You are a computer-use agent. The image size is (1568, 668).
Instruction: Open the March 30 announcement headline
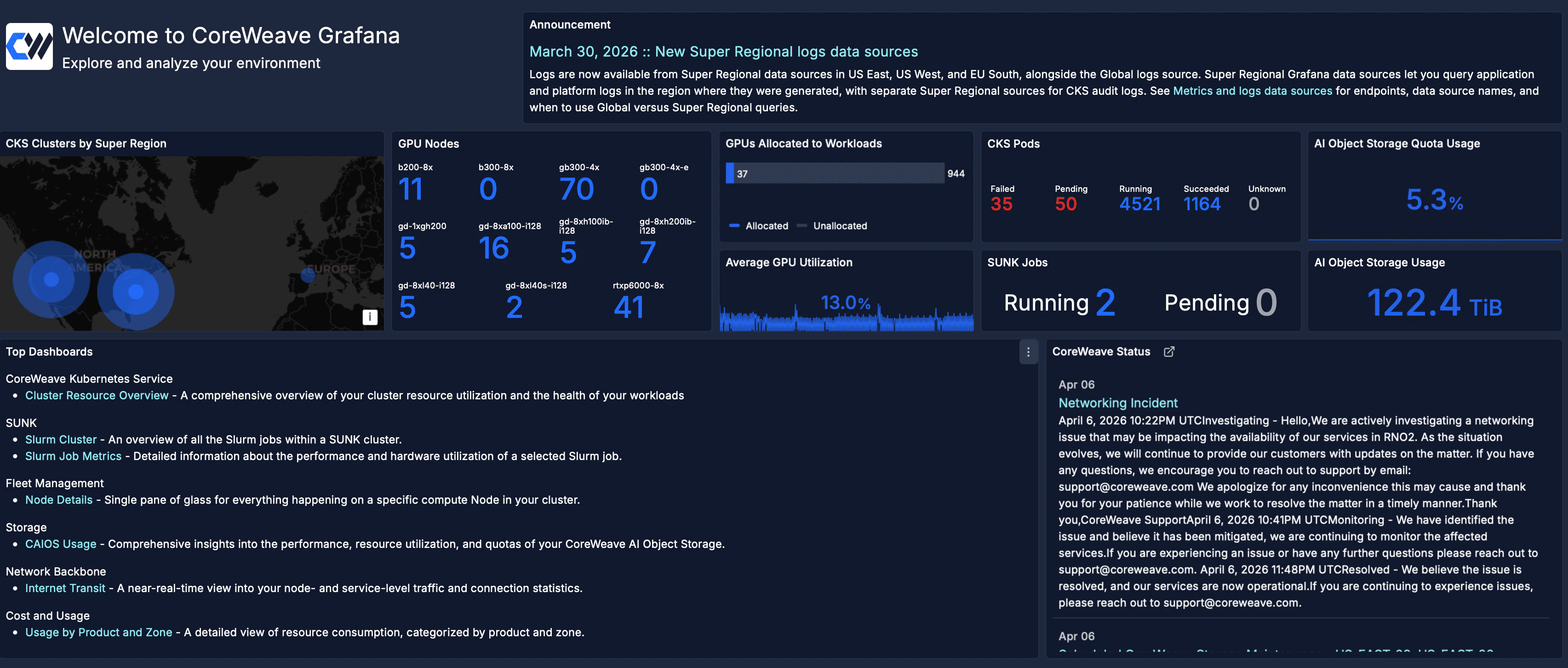(723, 52)
